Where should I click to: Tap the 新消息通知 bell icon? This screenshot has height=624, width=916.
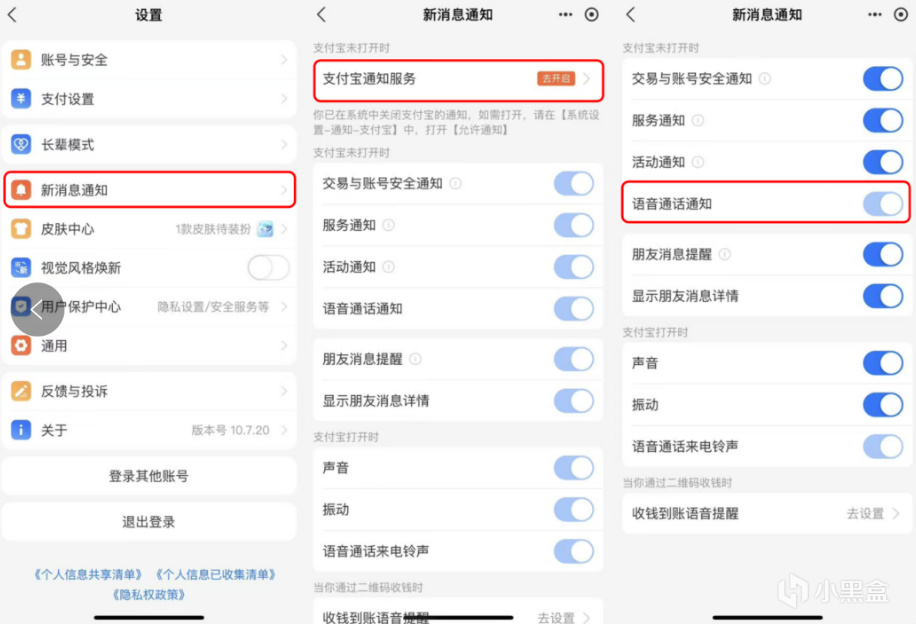pyautogui.click(x=21, y=190)
